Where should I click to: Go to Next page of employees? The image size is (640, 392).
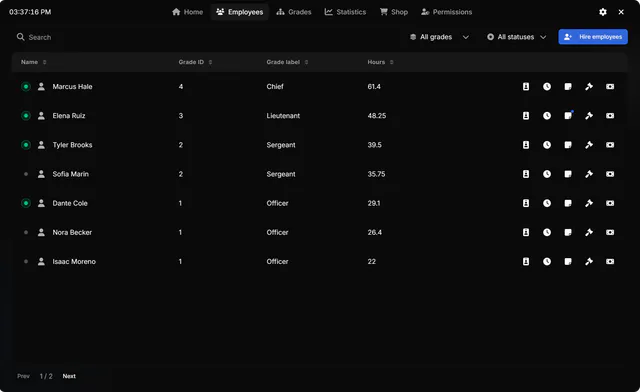click(69, 376)
